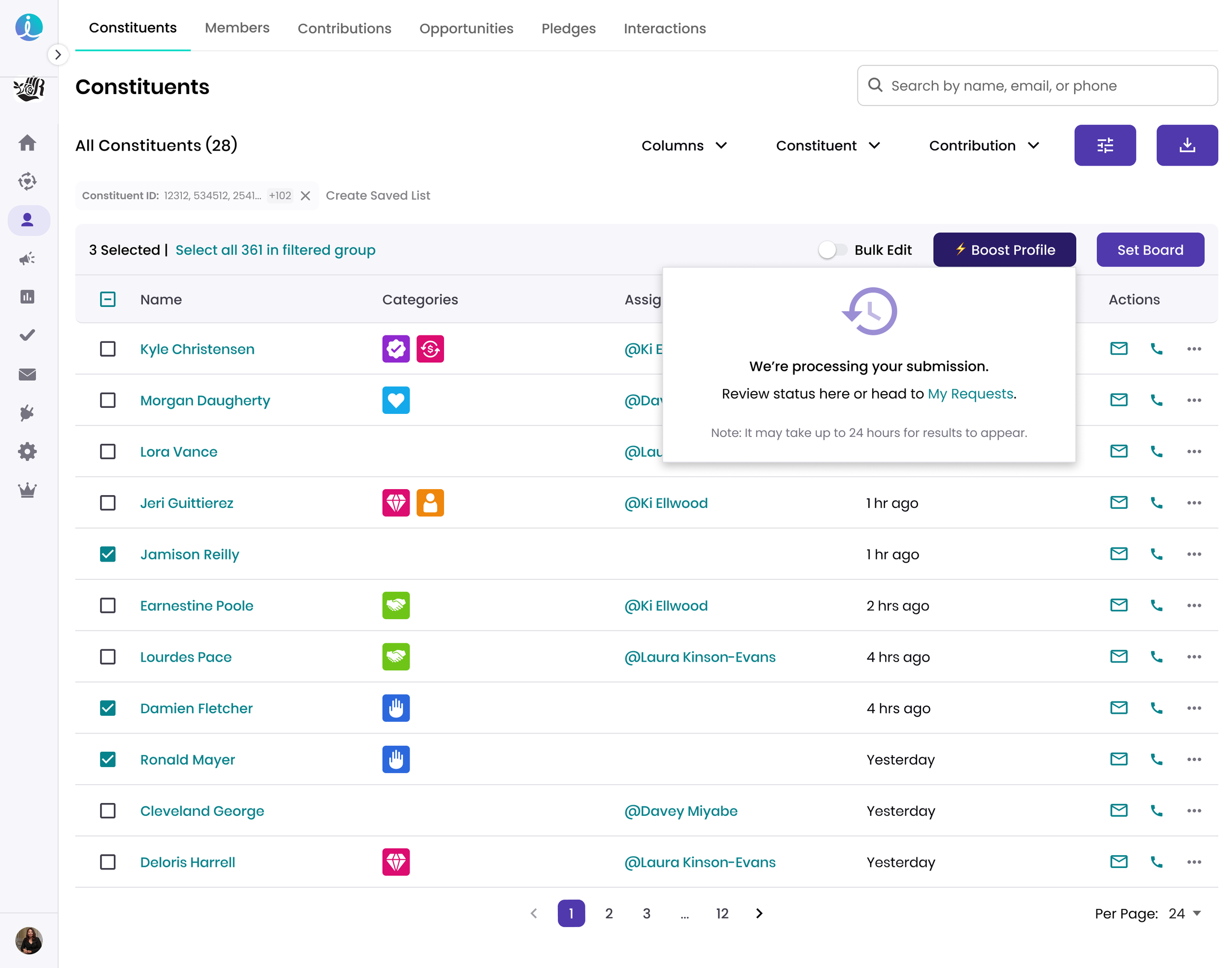Check the Kyle Christensen checkbox
Screen dimensions: 1232x968
108,349
